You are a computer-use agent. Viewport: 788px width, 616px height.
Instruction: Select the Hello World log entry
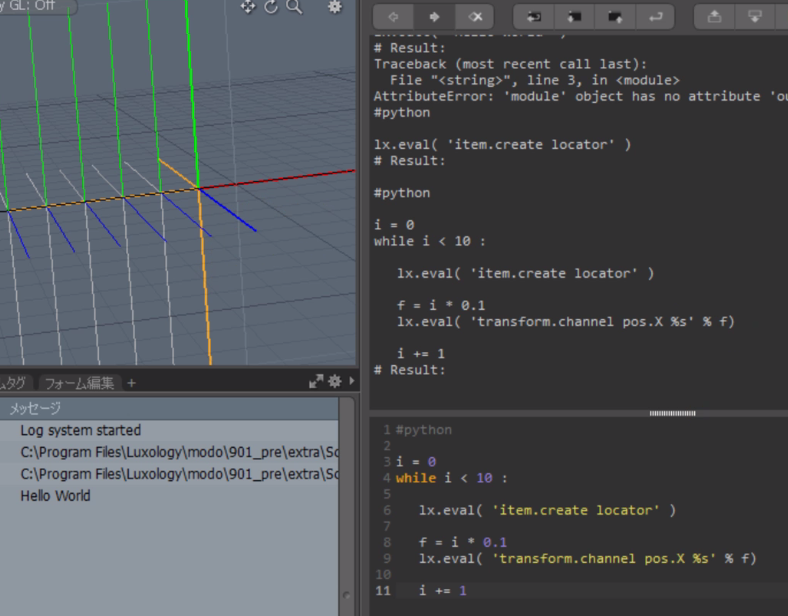click(x=55, y=496)
